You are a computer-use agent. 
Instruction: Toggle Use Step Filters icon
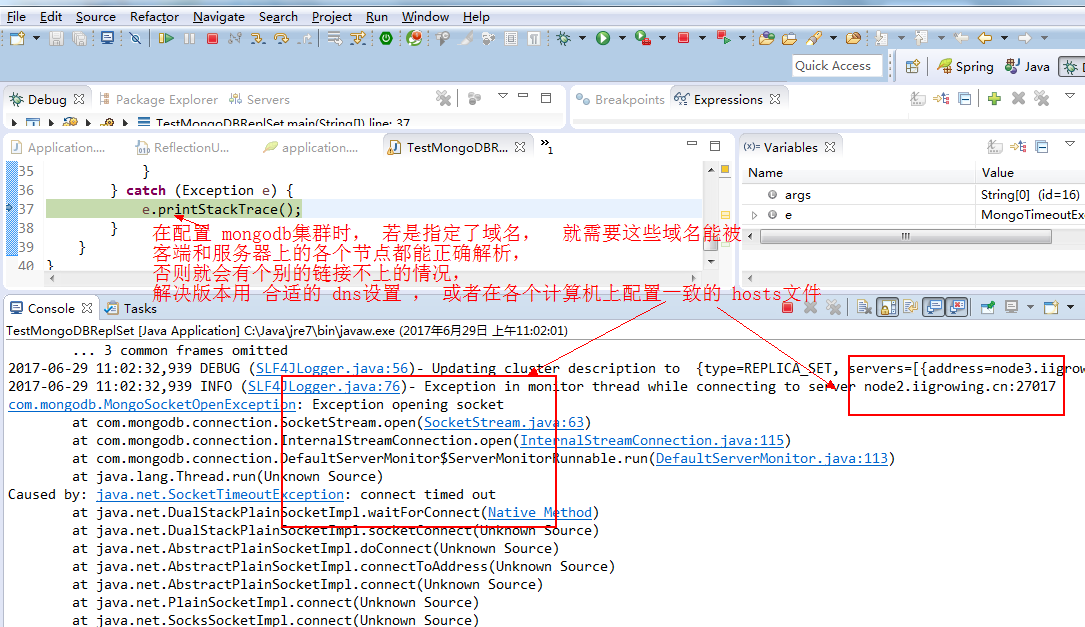(358, 39)
